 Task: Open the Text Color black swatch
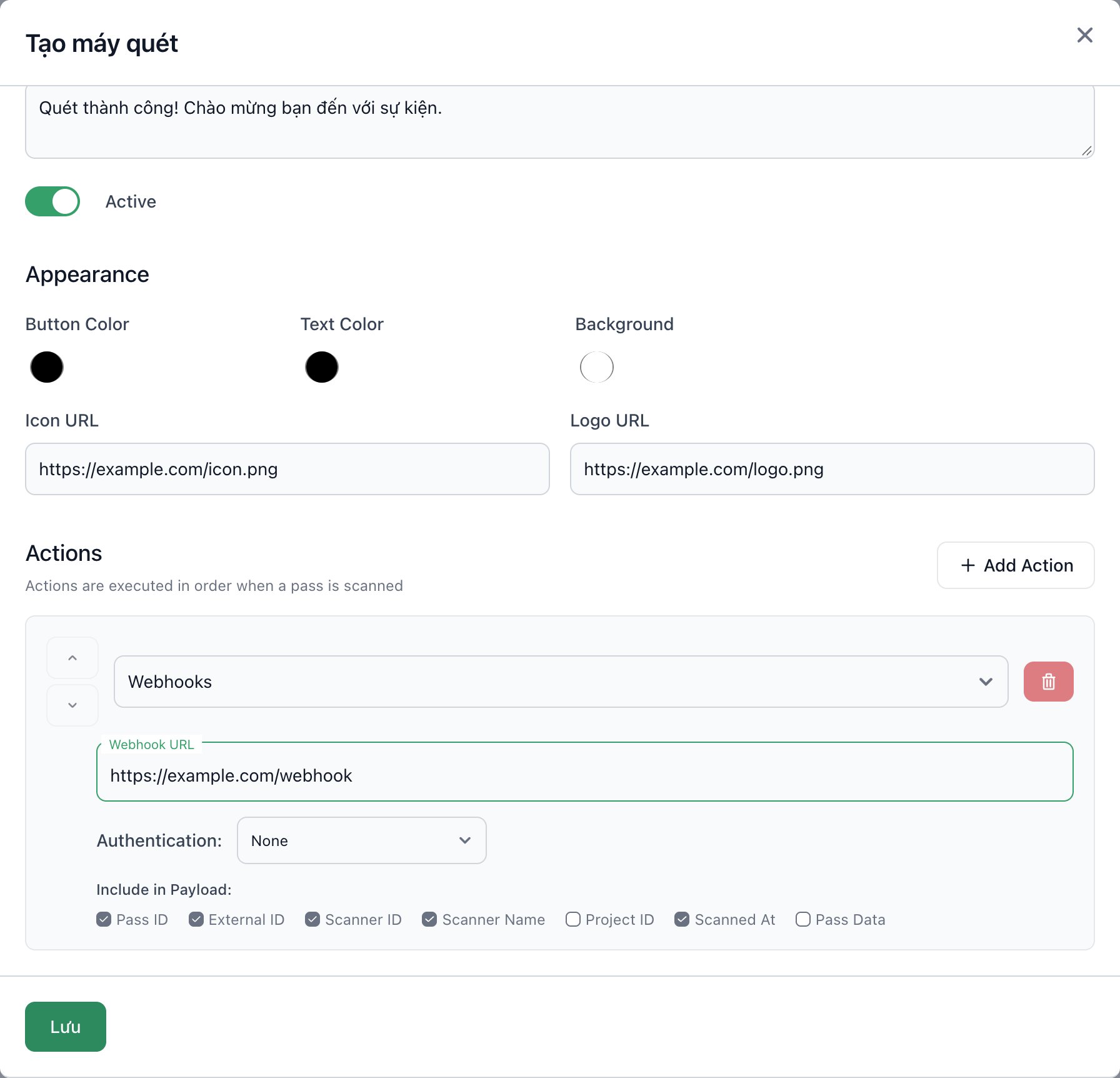[322, 367]
